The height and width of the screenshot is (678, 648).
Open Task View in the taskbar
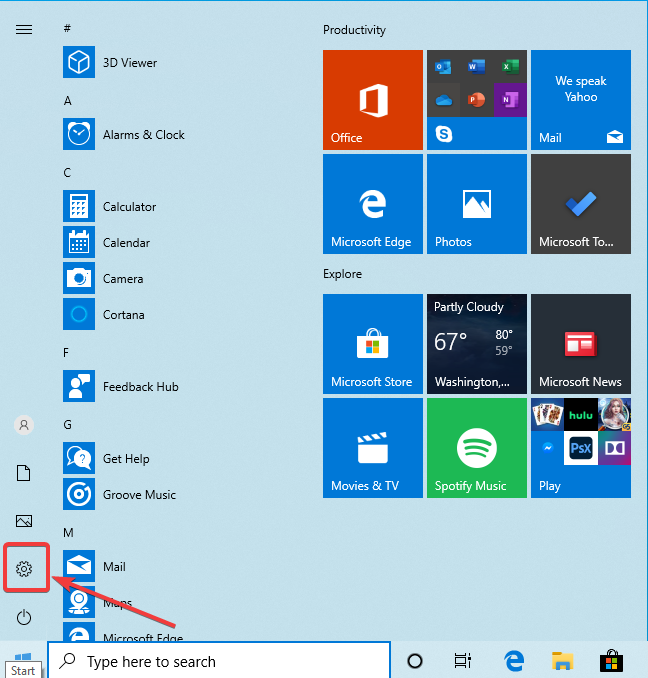(463, 661)
